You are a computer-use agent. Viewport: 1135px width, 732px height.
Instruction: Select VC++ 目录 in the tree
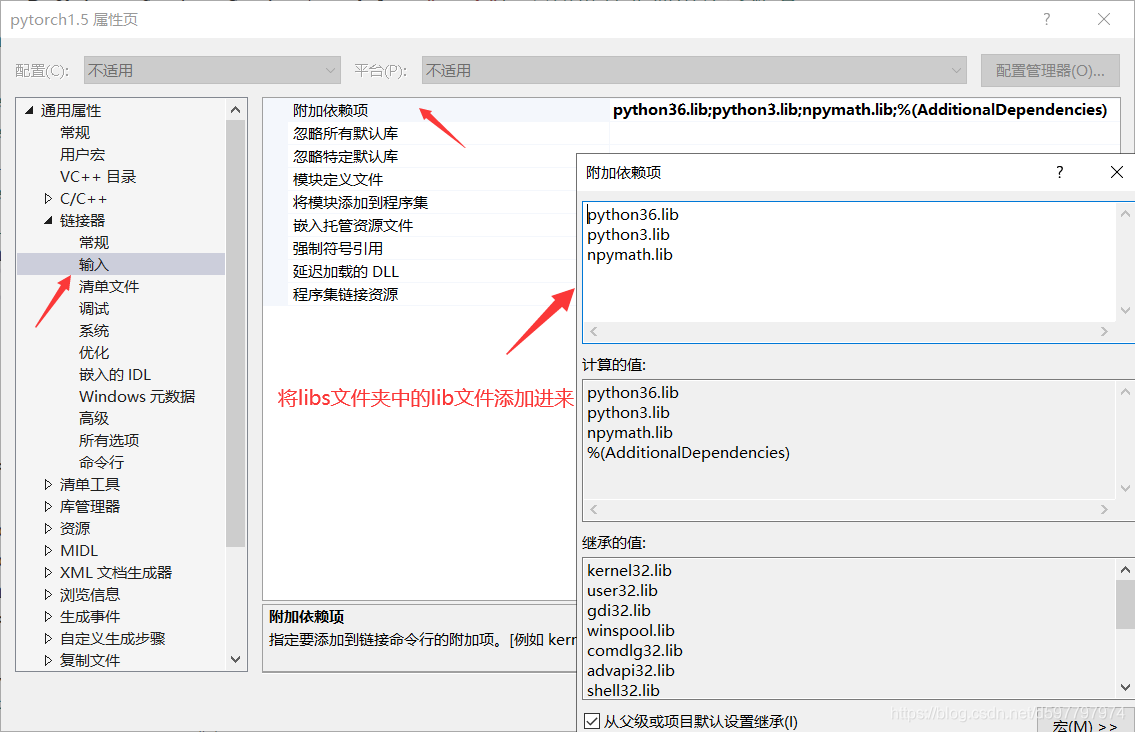[98, 177]
